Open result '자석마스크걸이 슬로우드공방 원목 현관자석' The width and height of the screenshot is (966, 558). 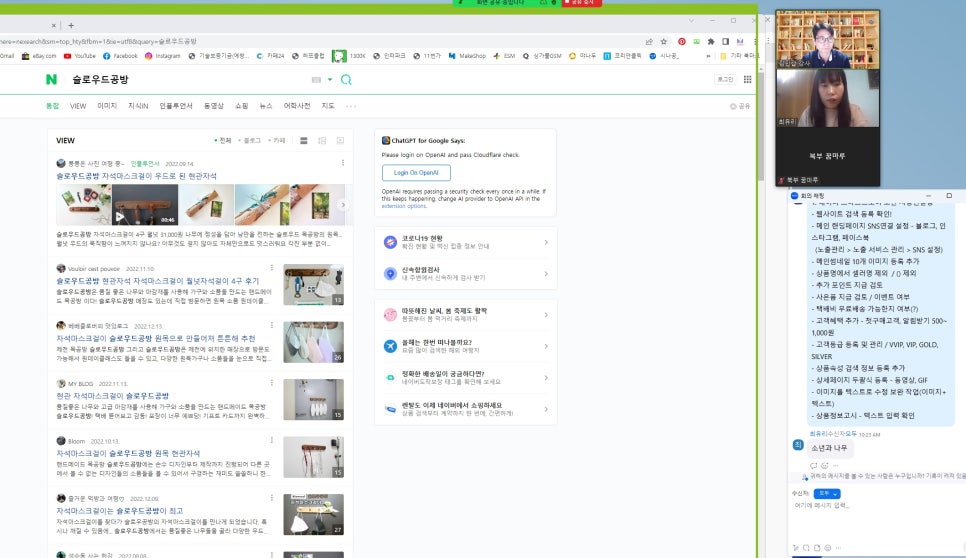[x=128, y=453]
